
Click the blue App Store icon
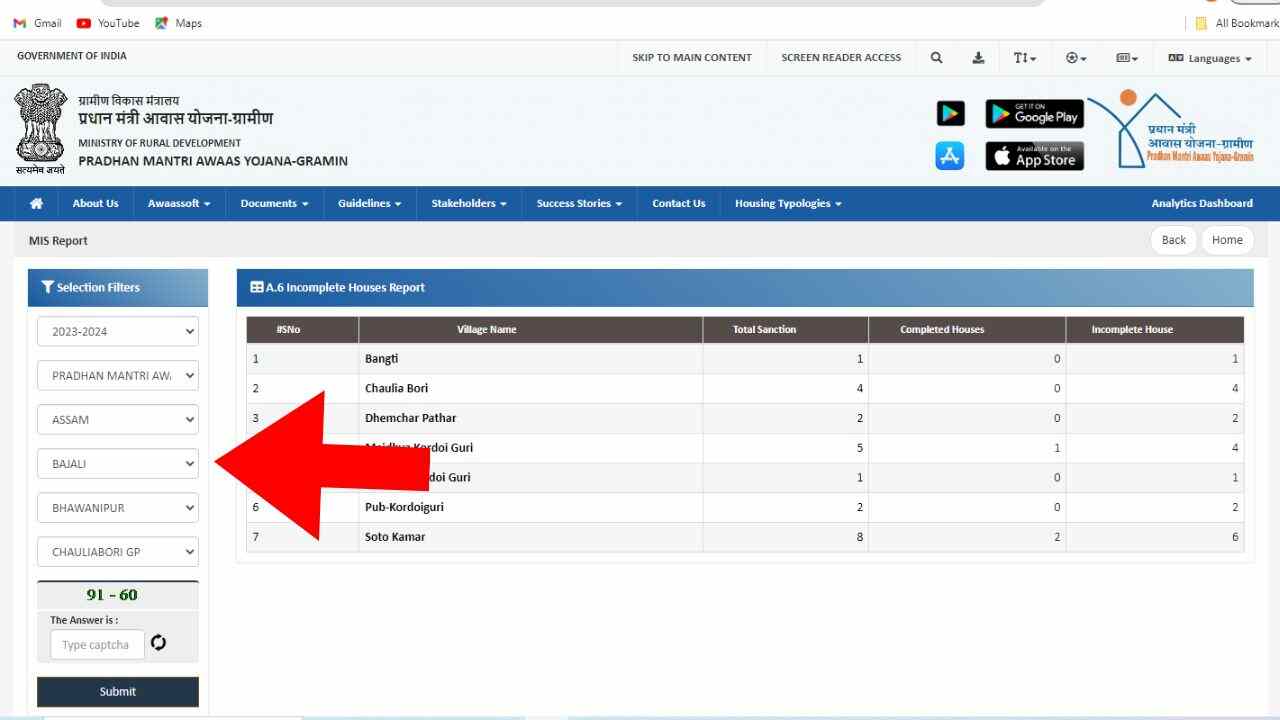pyautogui.click(x=950, y=156)
